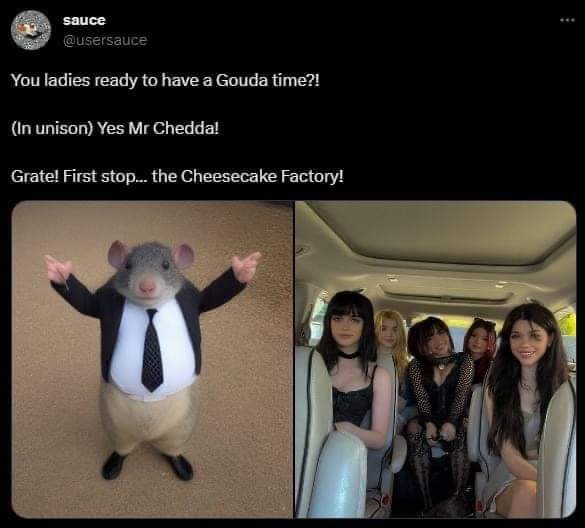
Task: Click the rat's black shoe on the left
Action: click(113, 465)
